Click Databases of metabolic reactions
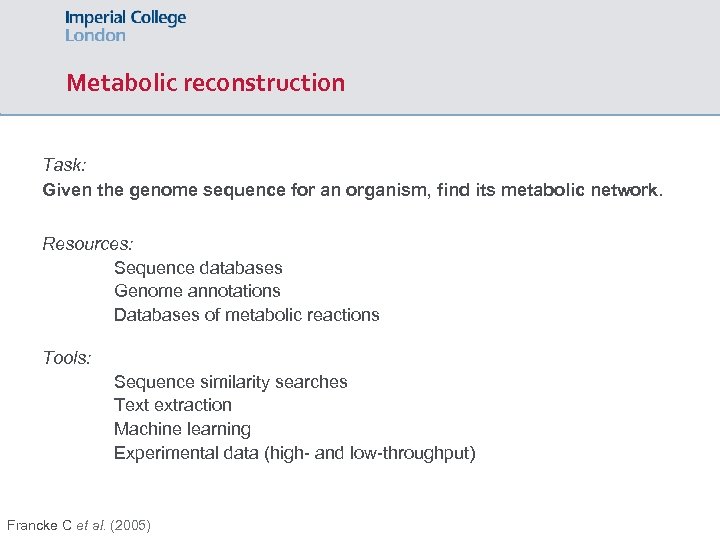Viewport: 720px width, 540px height. 246,315
